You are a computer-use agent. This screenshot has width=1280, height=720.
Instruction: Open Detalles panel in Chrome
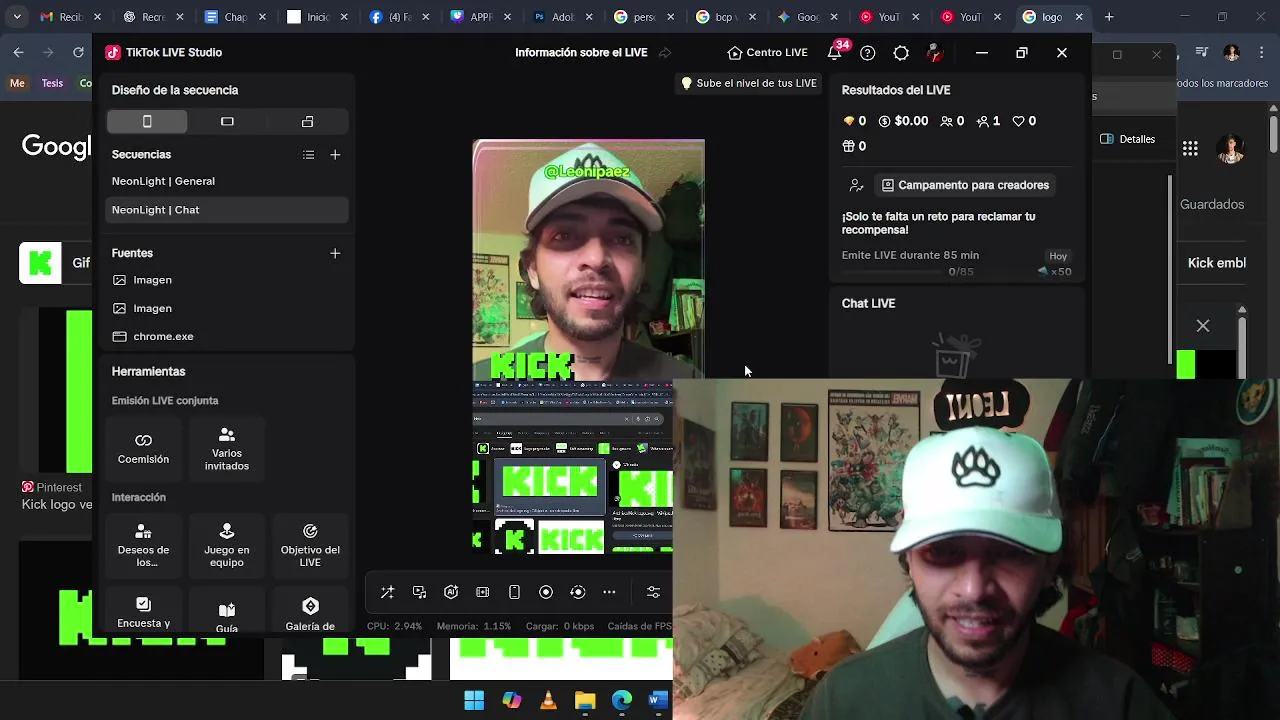[x=1128, y=139]
